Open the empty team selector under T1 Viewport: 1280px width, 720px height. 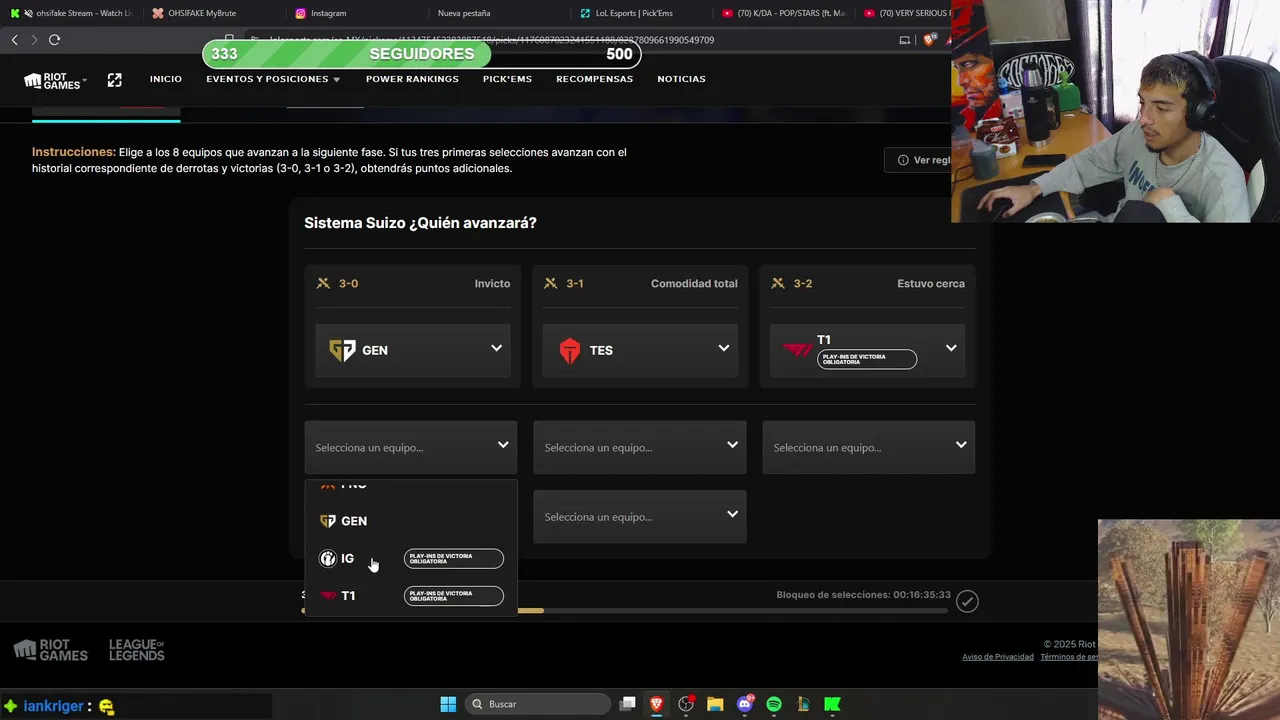tap(869, 447)
